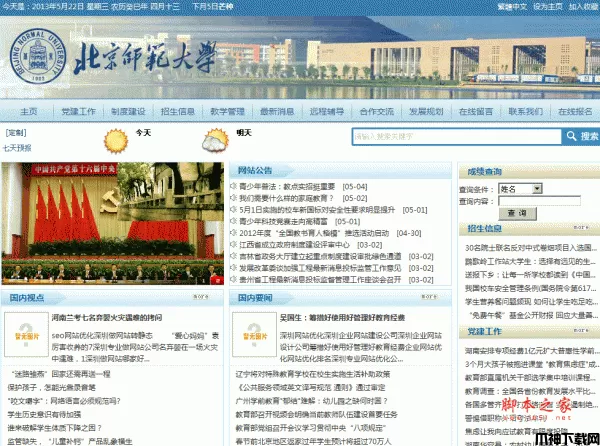
Task: Open the 成绩查询 panel header
Action: click(x=484, y=171)
